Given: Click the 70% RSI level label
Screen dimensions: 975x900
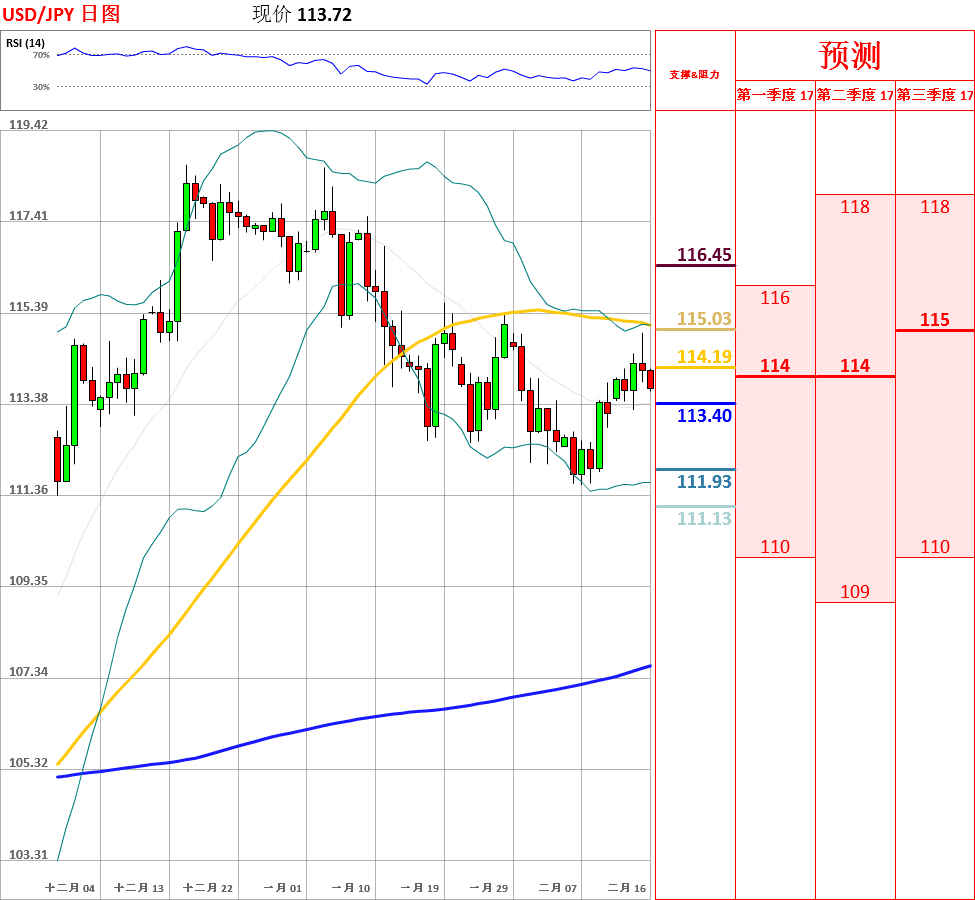Looking at the screenshot, I should [41, 55].
